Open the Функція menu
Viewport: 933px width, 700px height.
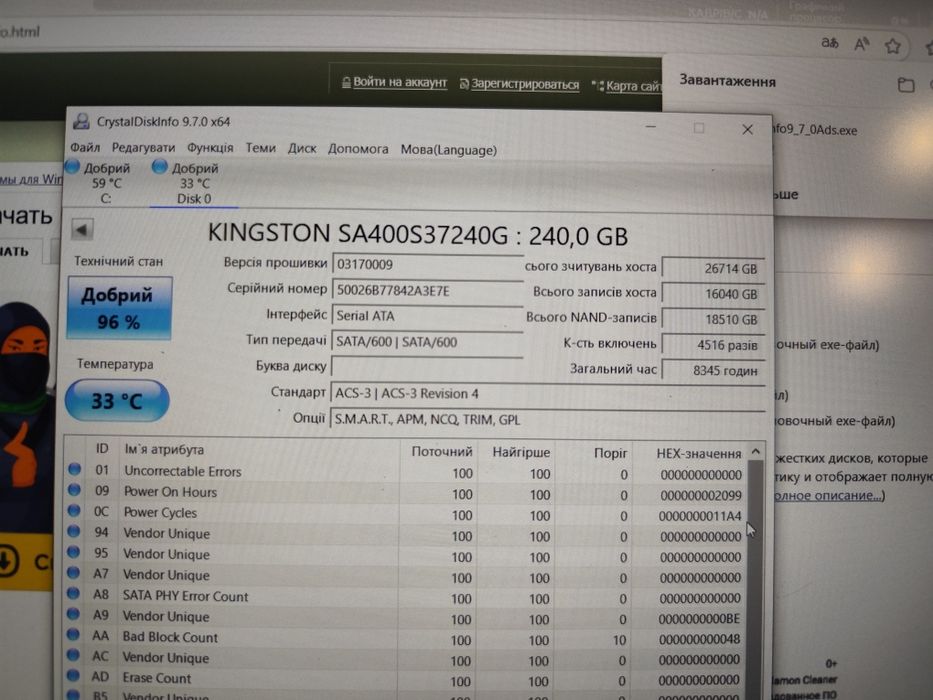click(x=210, y=148)
